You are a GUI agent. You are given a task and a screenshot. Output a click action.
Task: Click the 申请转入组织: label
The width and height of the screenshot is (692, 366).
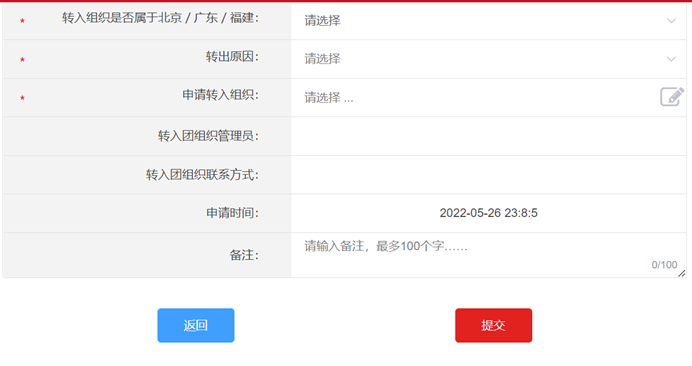[x=221, y=95]
